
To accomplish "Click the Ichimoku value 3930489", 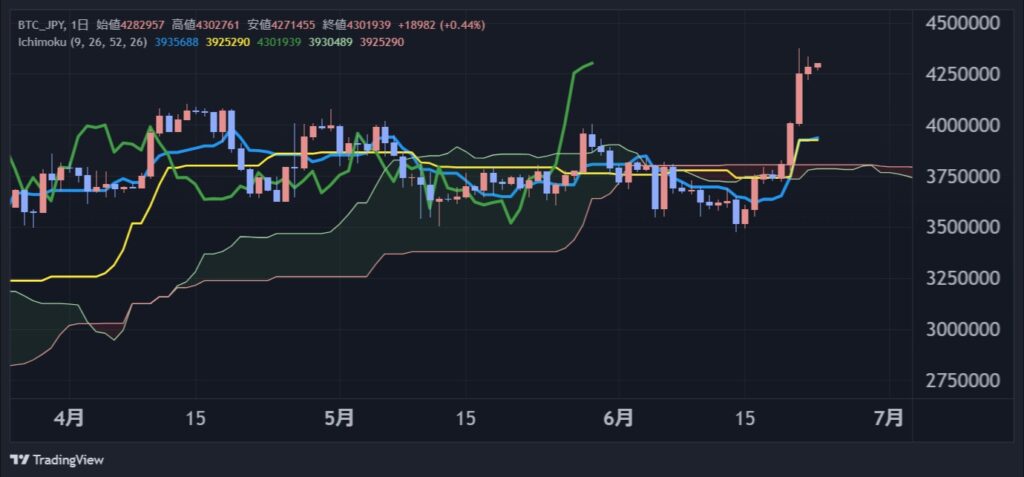I will pos(330,42).
